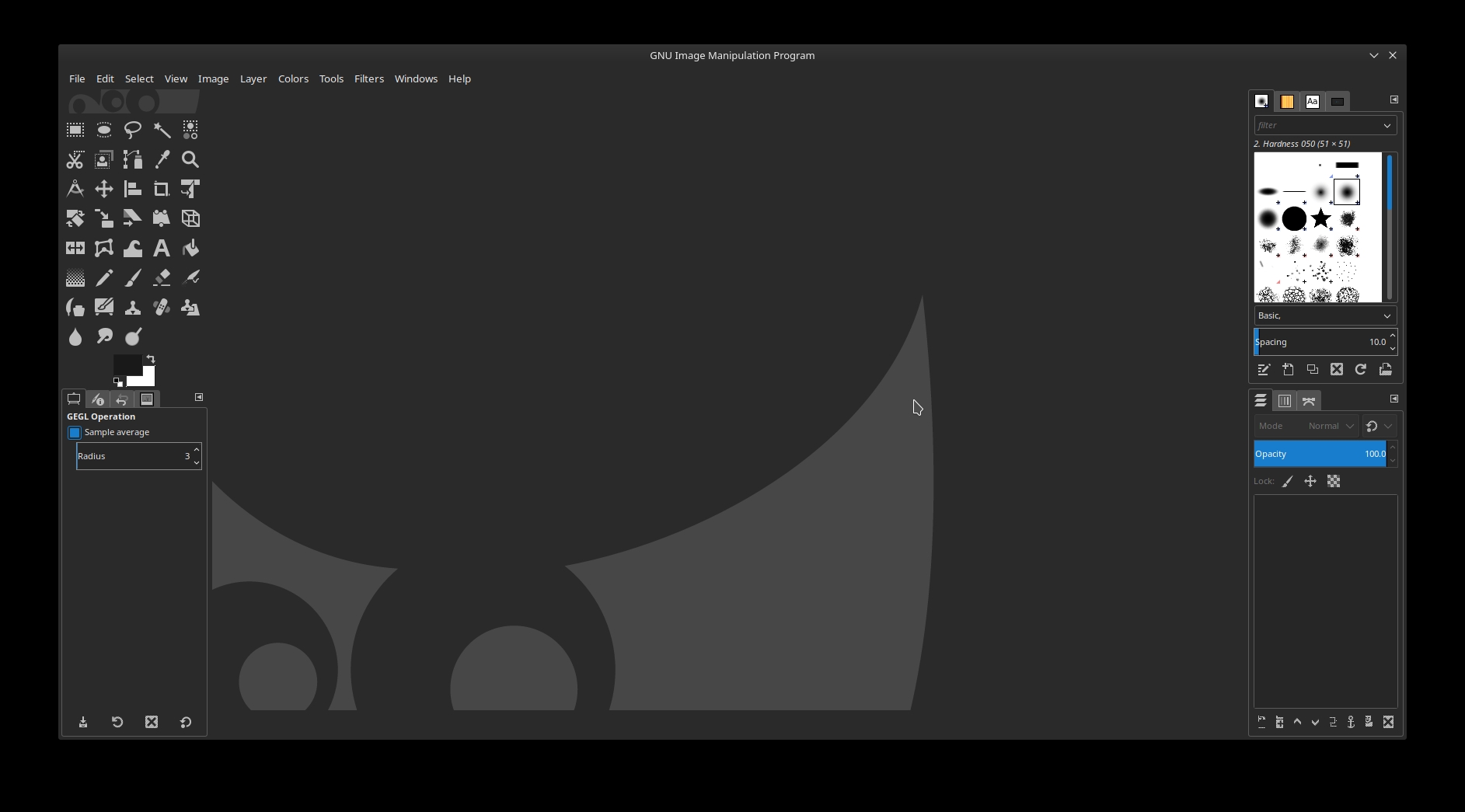Select the Perspective tool

(162, 218)
